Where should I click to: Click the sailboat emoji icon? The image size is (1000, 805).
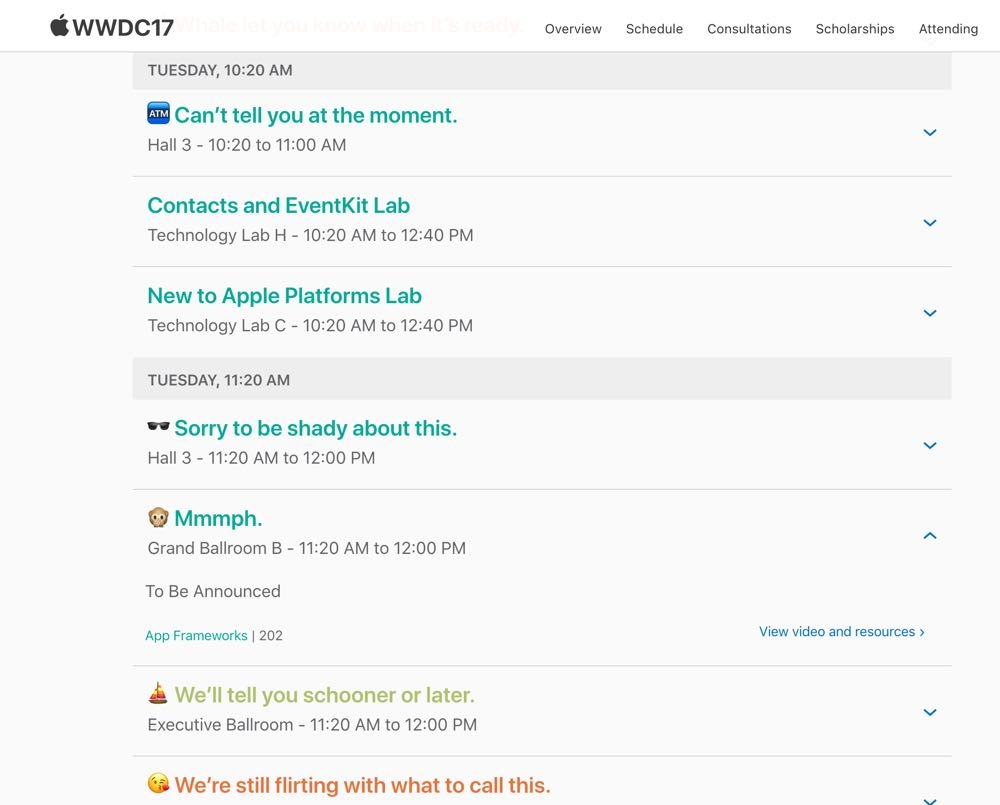point(158,693)
